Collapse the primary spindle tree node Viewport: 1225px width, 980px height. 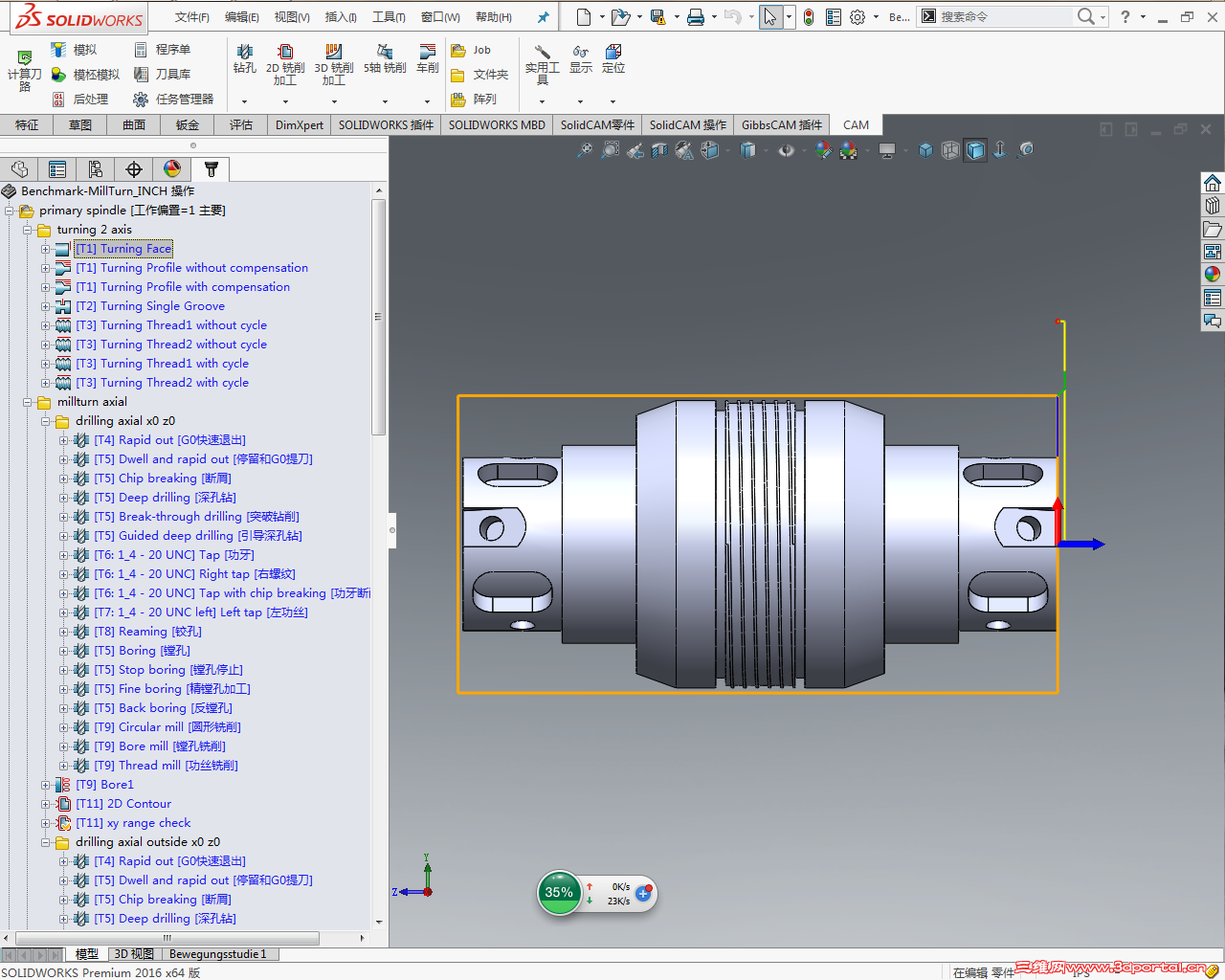click(x=10, y=211)
